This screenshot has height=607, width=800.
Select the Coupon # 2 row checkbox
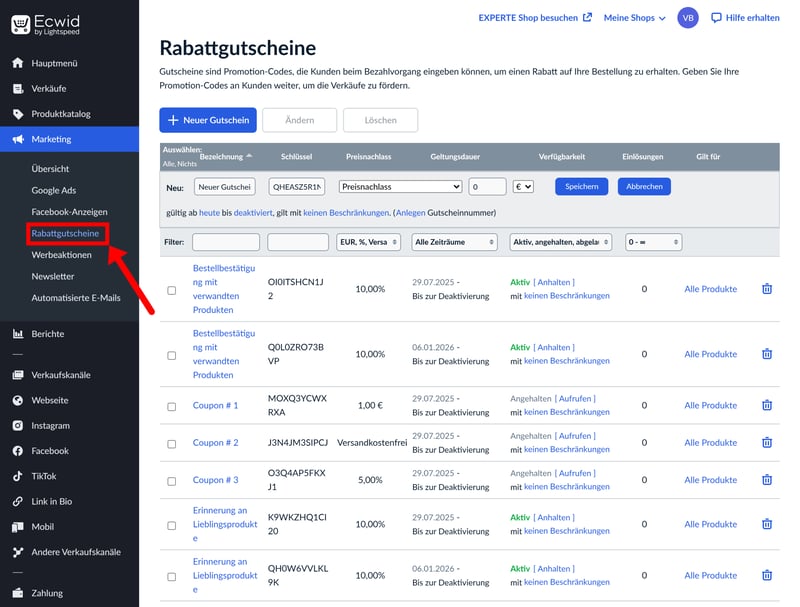coord(171,443)
